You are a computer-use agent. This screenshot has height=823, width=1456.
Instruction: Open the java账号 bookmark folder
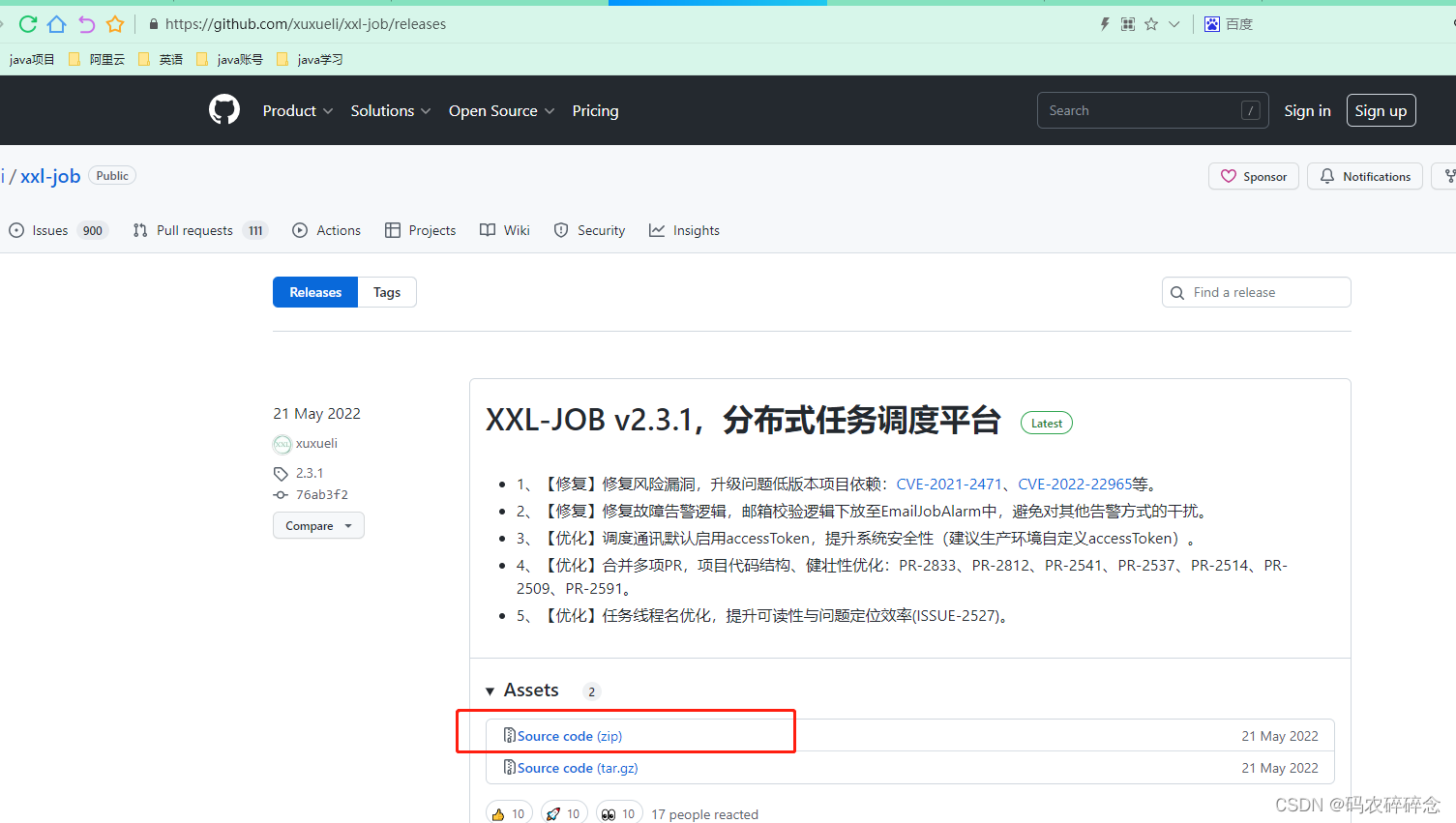tap(229, 59)
